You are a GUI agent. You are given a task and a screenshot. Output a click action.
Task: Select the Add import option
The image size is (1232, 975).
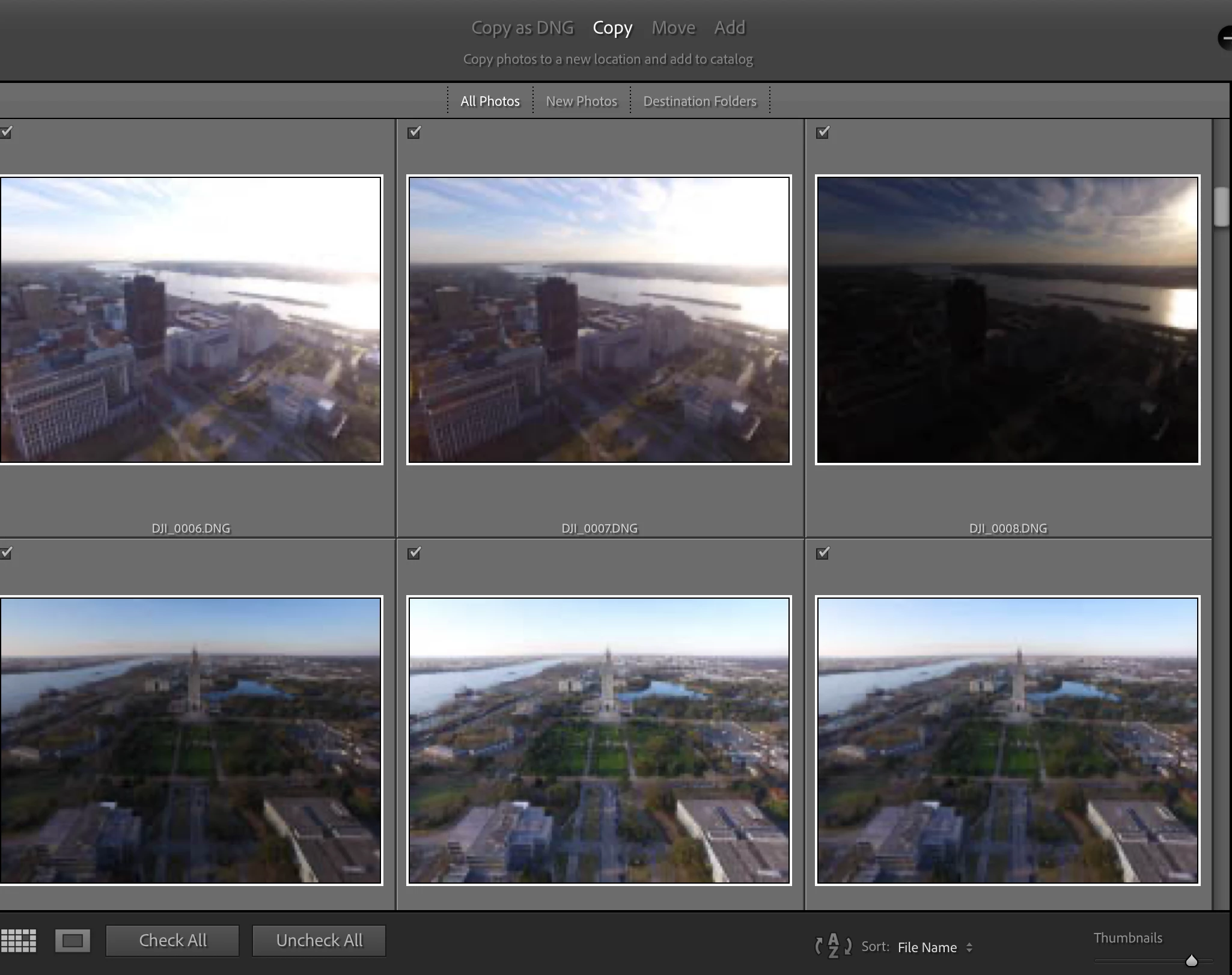[x=730, y=28]
